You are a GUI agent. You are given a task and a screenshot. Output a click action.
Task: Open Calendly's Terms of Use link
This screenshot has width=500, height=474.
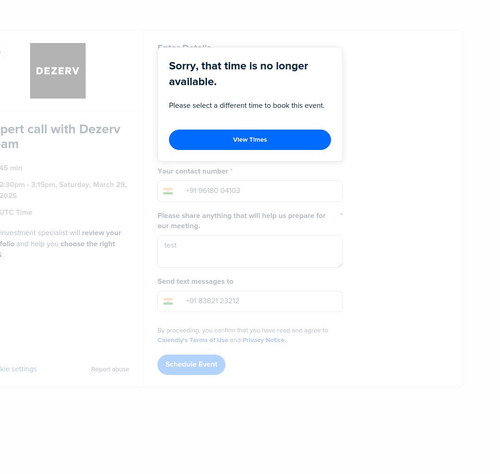coord(193,340)
